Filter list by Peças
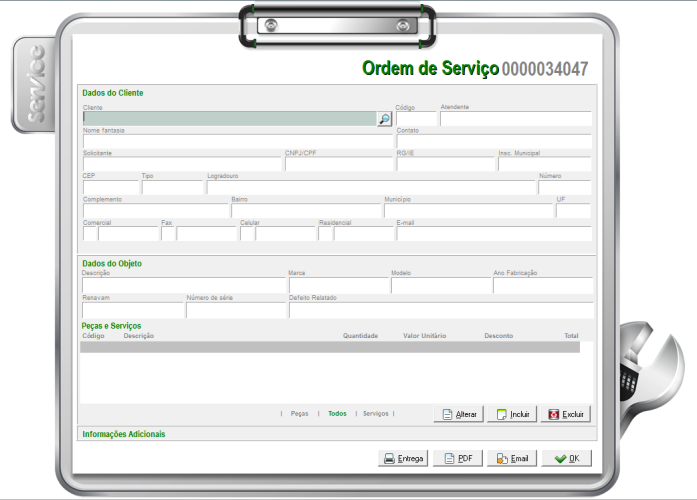The image size is (697, 500). tap(299, 413)
